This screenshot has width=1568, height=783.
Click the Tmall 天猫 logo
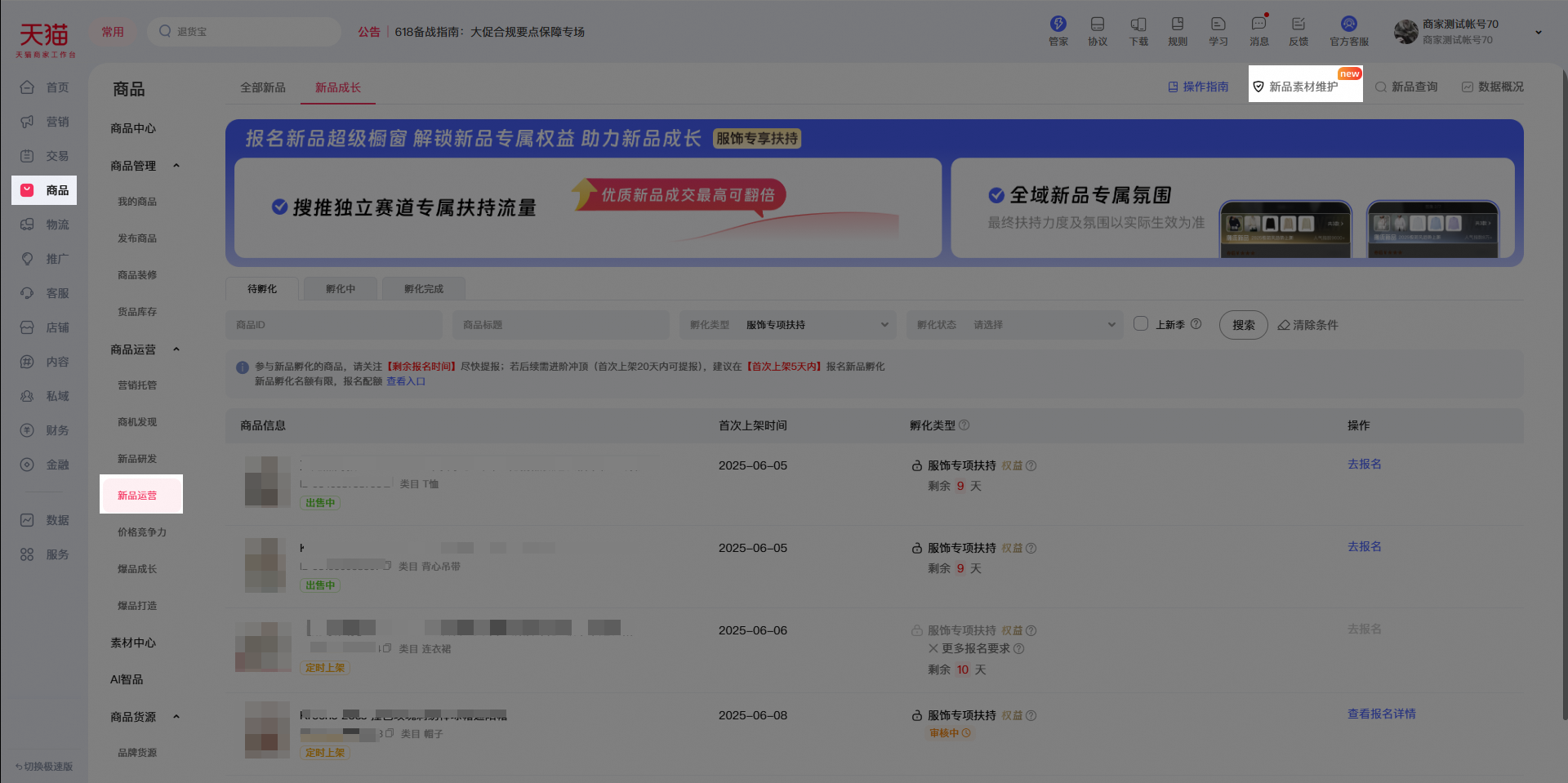pos(45,38)
